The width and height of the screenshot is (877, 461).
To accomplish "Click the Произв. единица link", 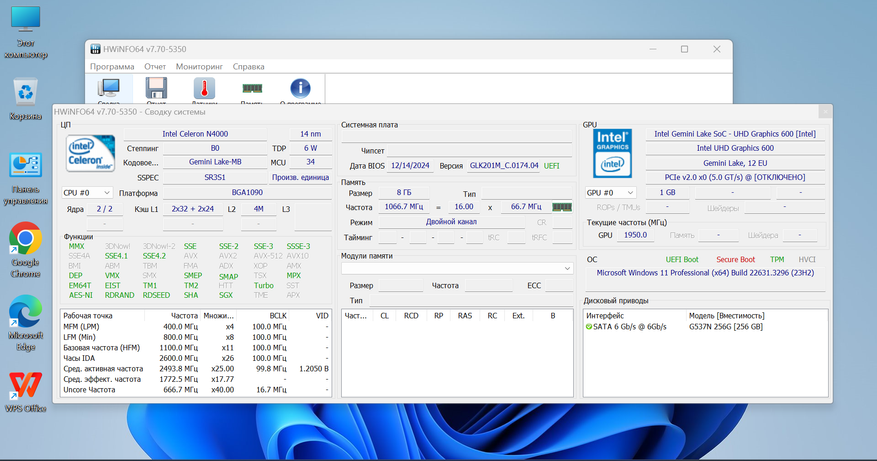I will (x=300, y=177).
